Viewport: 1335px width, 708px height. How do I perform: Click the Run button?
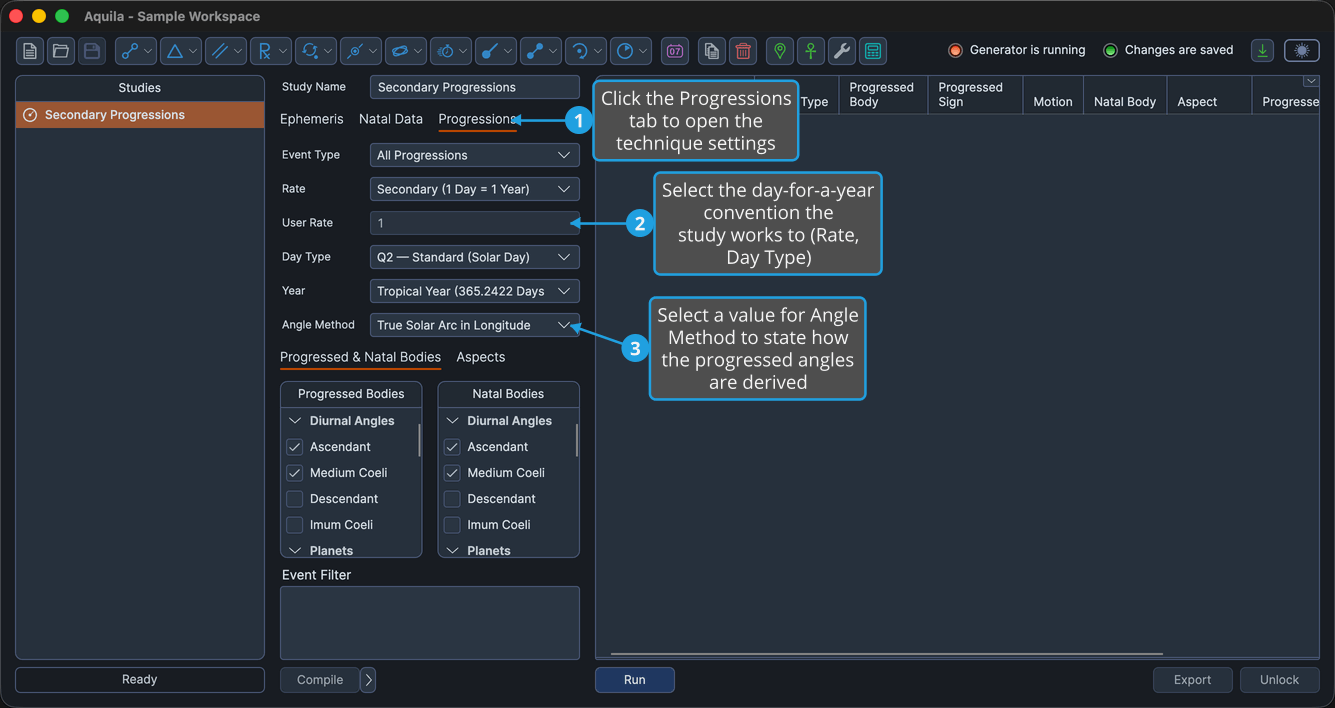(x=635, y=680)
